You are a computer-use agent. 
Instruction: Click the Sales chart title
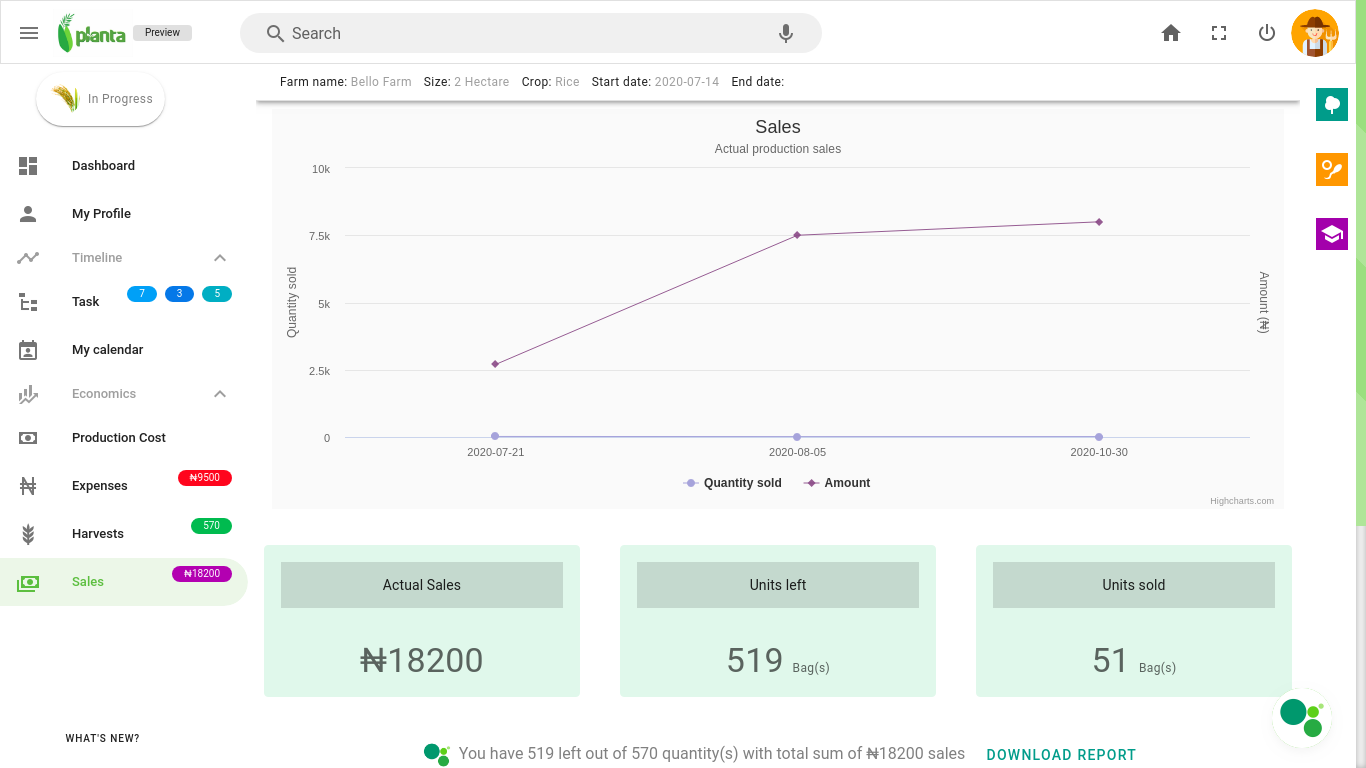pos(778,127)
